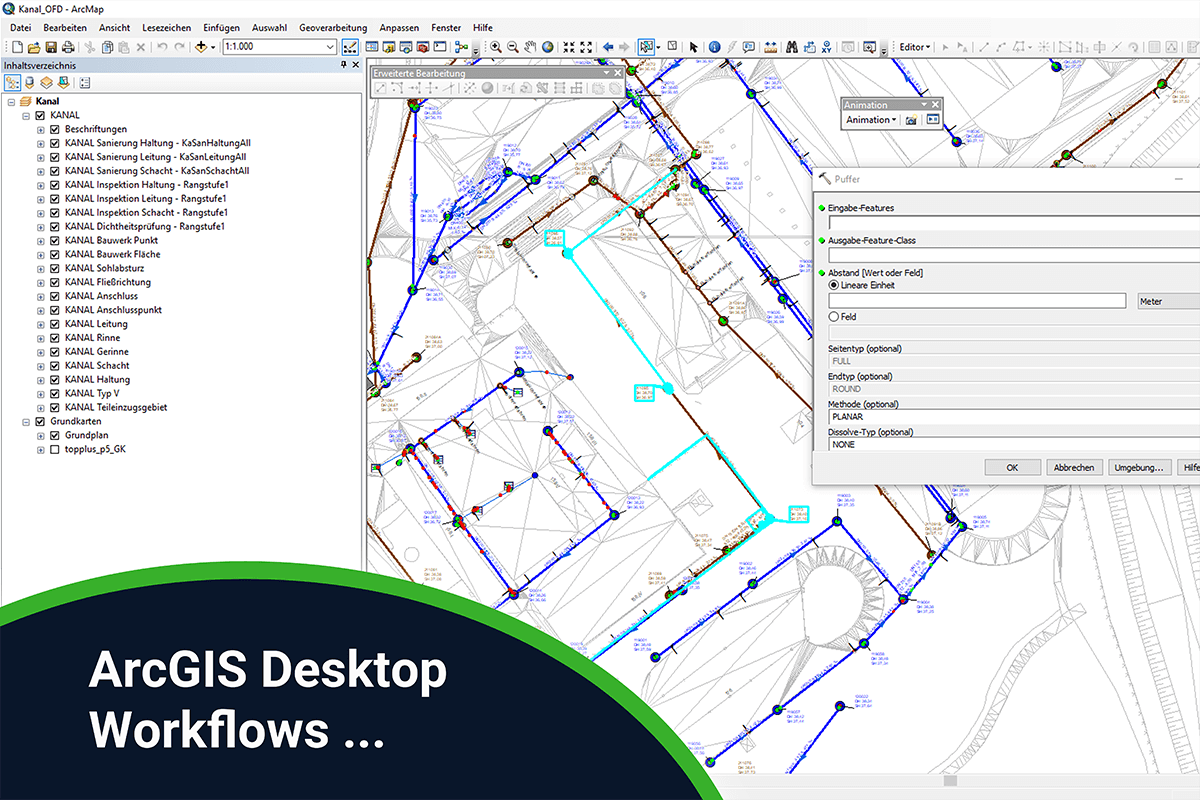Open the Einfügen menu
The image size is (1200, 800).
(x=222, y=28)
